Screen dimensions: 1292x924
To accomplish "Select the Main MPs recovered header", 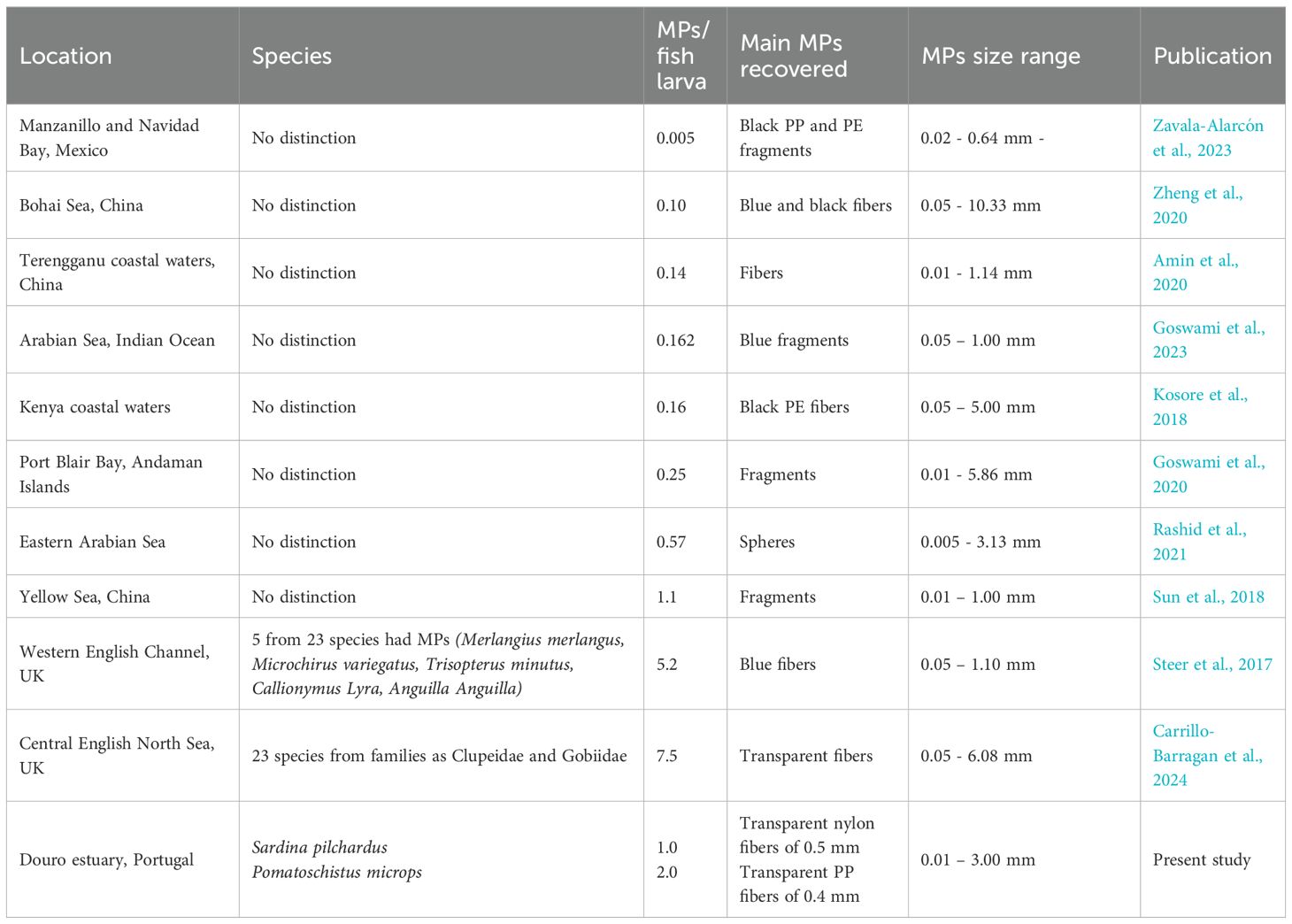I will pos(793,56).
